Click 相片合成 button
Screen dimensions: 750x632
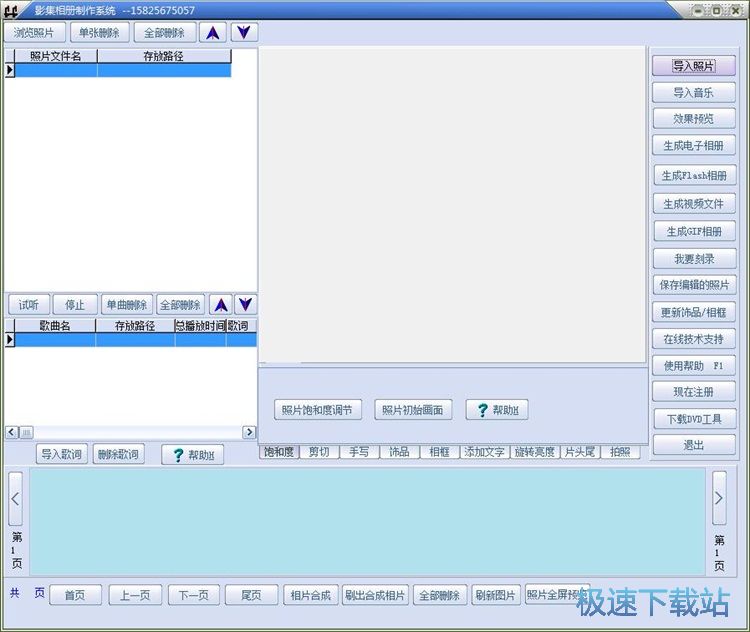coord(311,595)
